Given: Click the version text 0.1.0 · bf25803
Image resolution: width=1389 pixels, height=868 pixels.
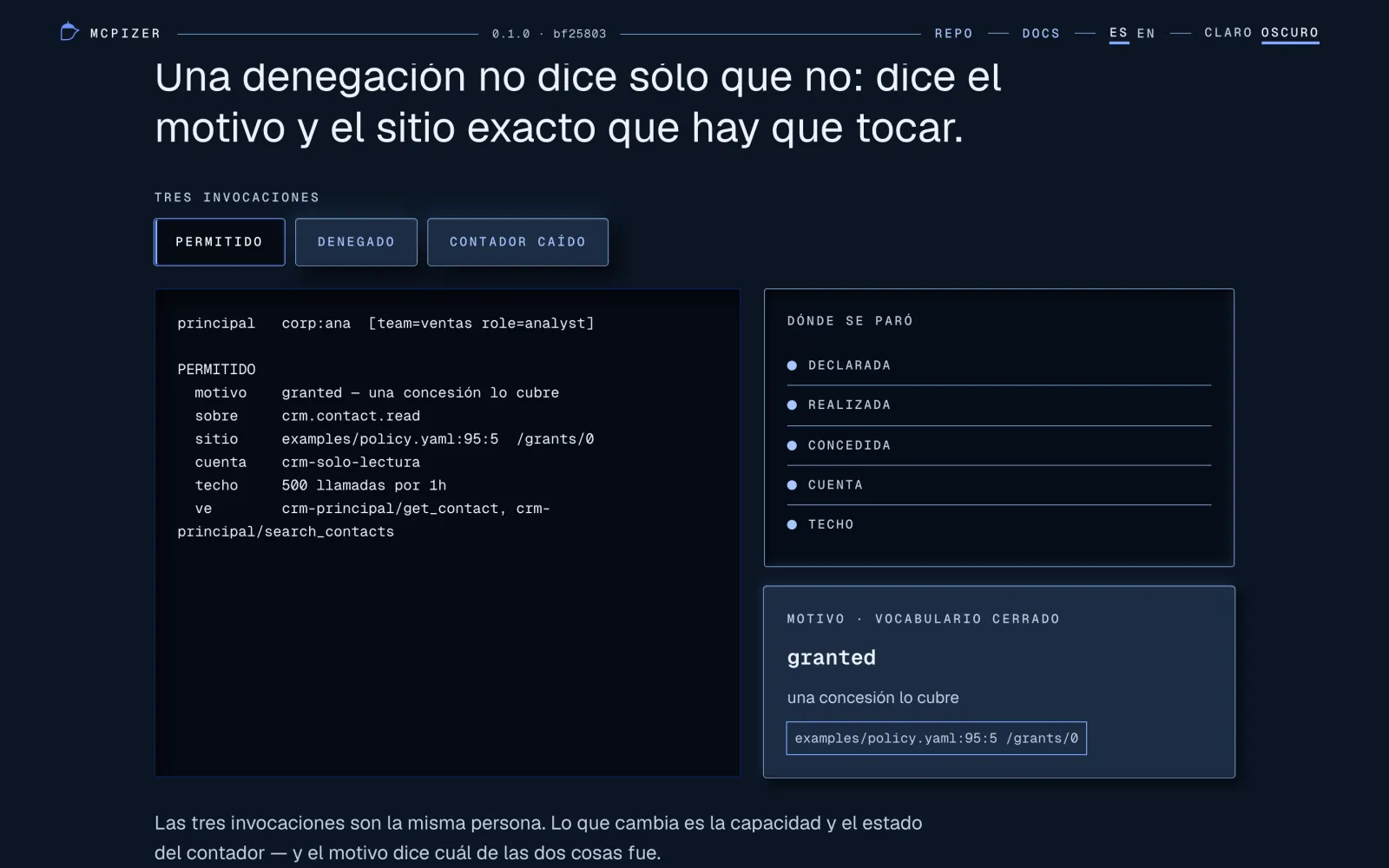Looking at the screenshot, I should tap(549, 34).
